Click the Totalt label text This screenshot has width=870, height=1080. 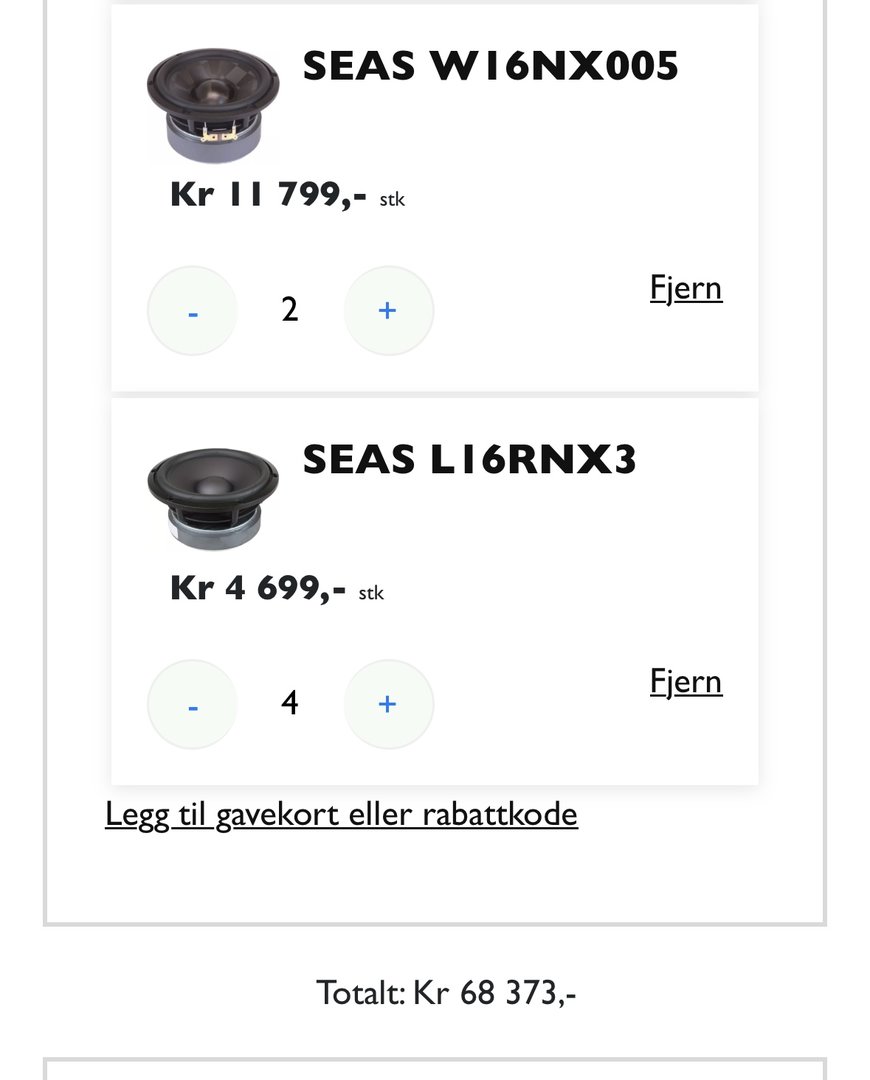point(360,993)
